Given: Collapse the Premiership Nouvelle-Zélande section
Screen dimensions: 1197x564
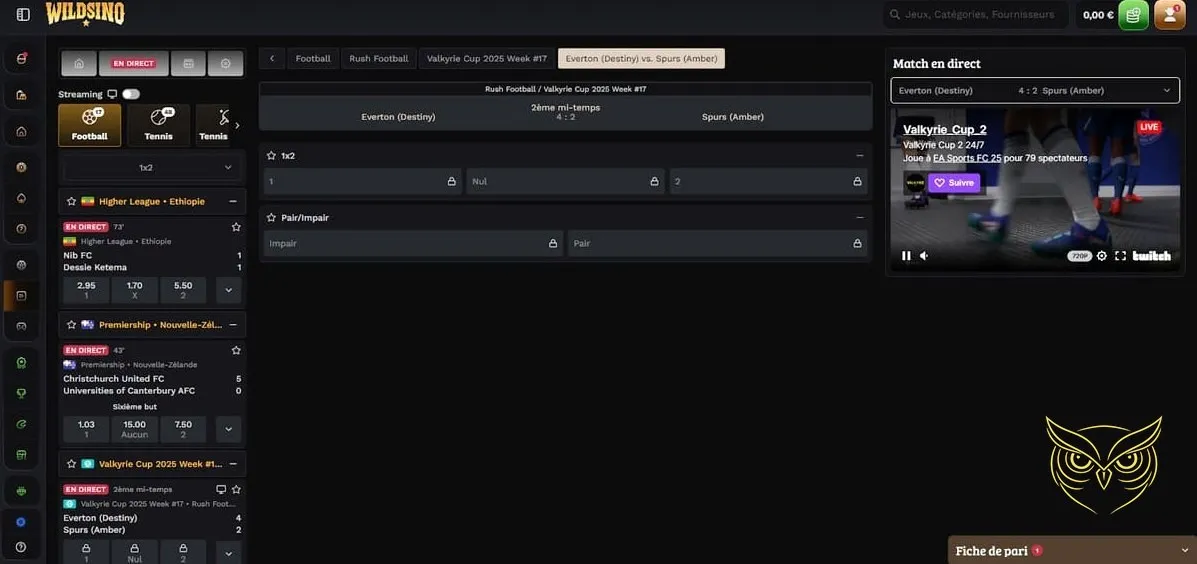Looking at the screenshot, I should click(x=233, y=324).
